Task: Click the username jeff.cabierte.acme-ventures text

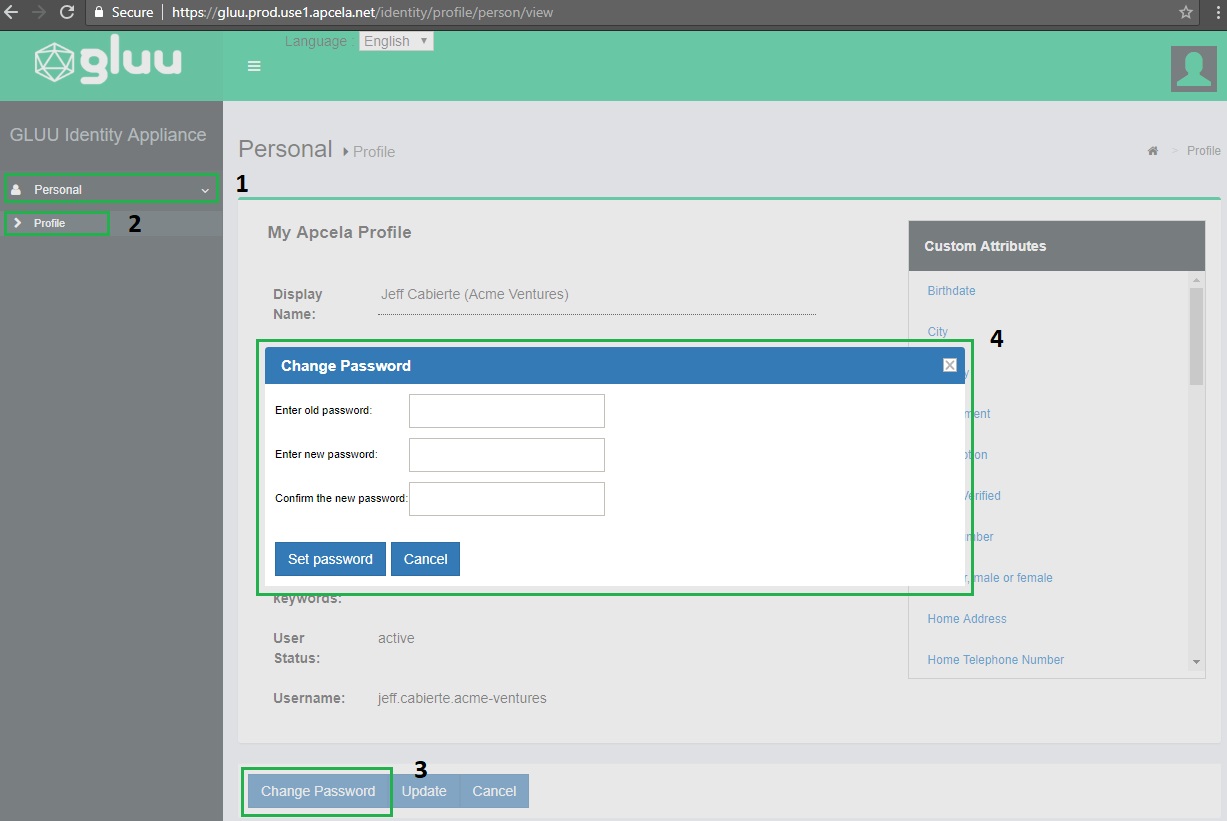Action: (x=462, y=698)
